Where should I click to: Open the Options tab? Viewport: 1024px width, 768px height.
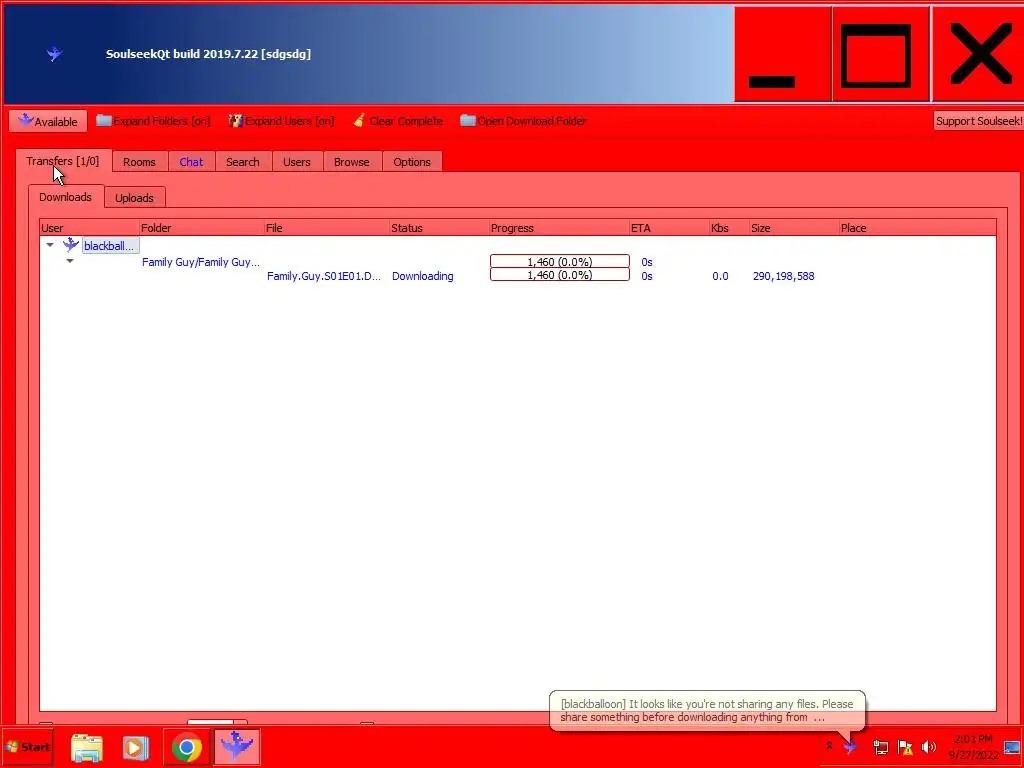(412, 162)
